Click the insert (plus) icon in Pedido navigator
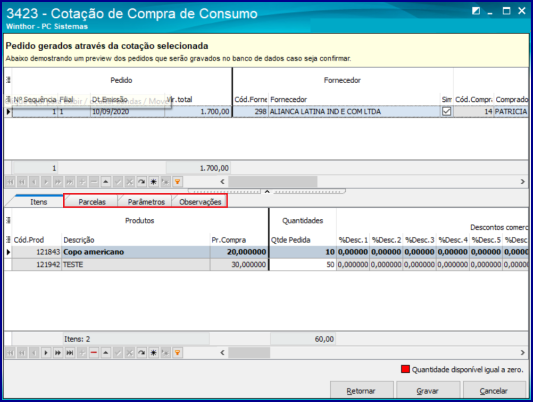Image resolution: width=533 pixels, height=402 pixels. [82, 182]
